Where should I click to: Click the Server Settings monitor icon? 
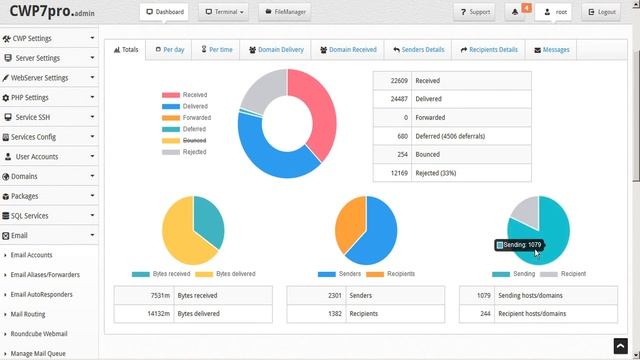[8, 58]
